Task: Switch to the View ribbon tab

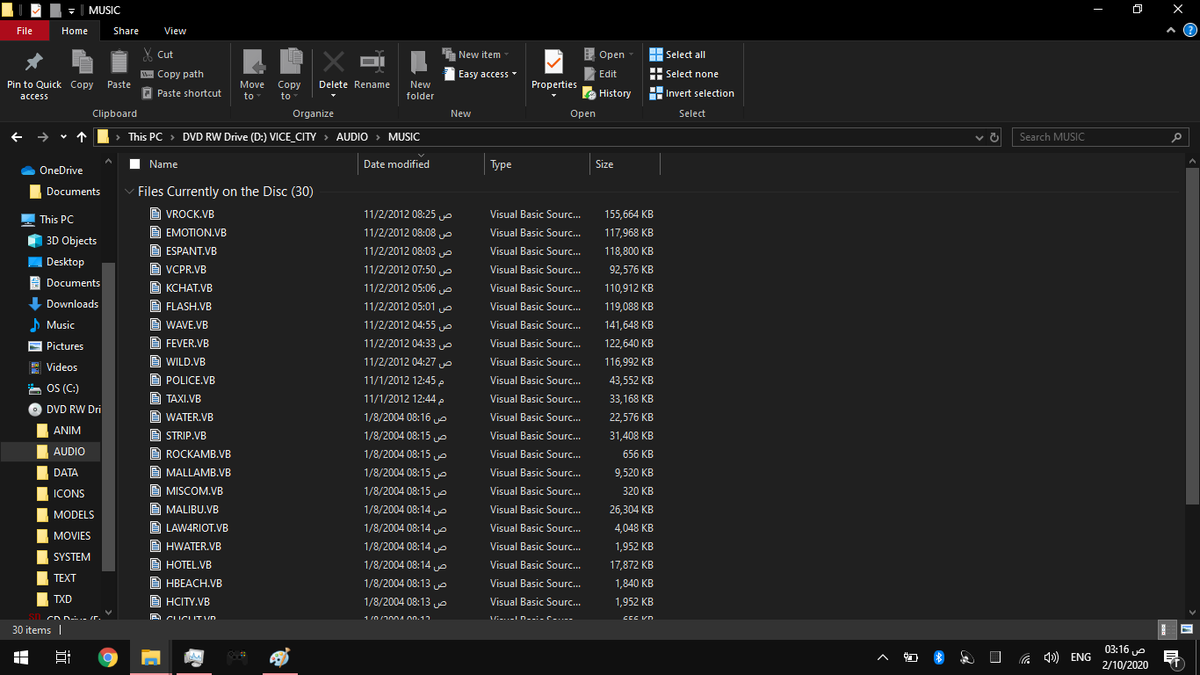Action: click(x=175, y=31)
